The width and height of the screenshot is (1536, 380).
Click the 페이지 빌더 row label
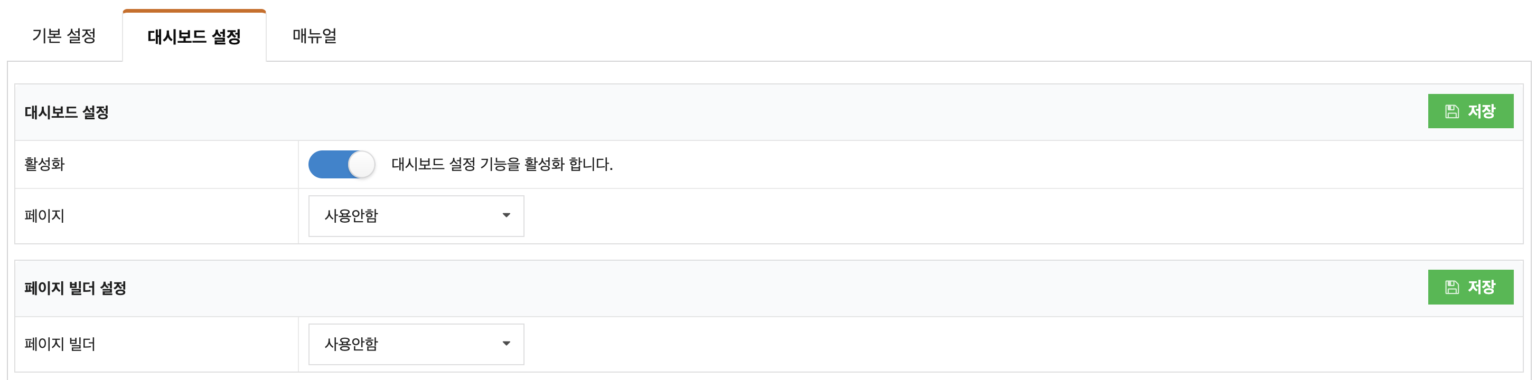(x=60, y=344)
